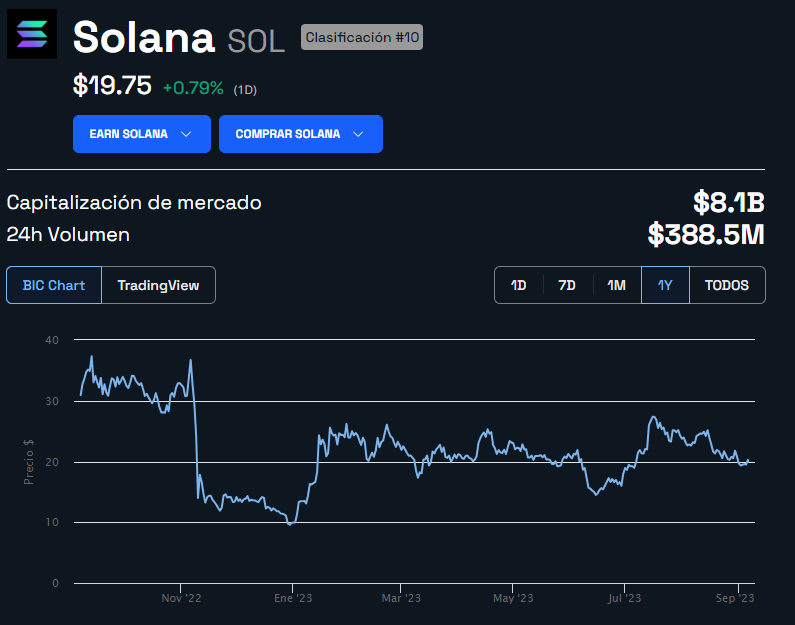Click the $19.75 price value
The width and height of the screenshot is (795, 625).
(112, 85)
